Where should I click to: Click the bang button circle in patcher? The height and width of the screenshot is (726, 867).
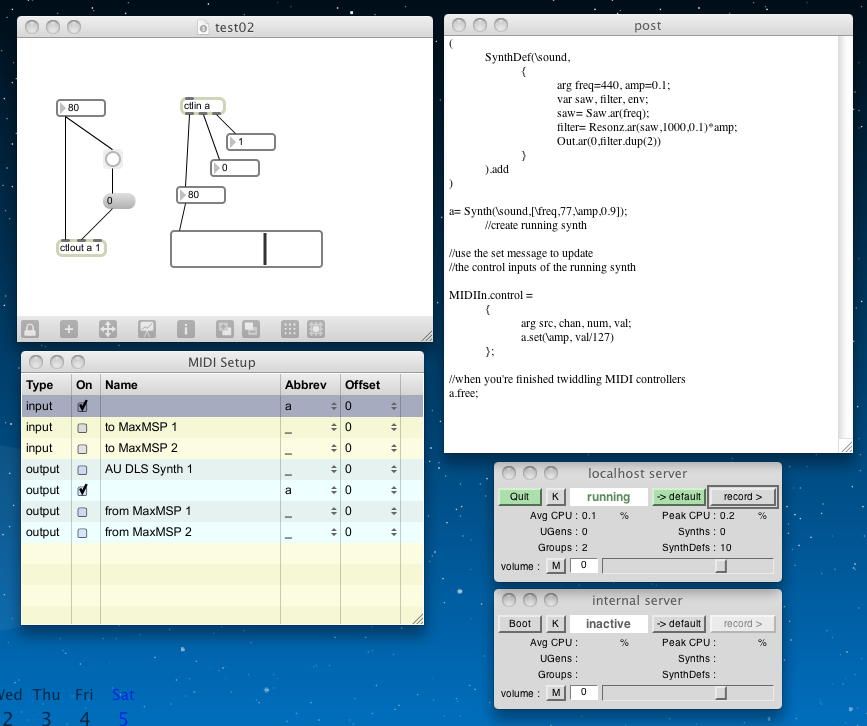tap(113, 159)
